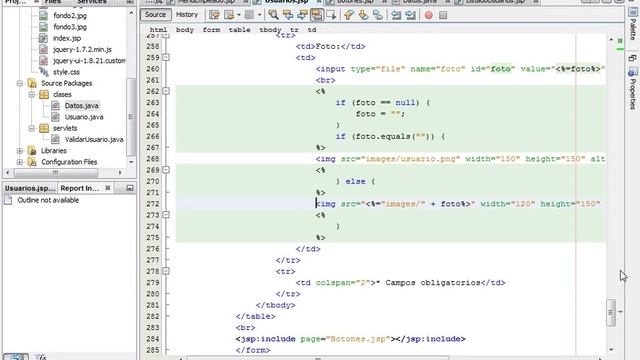Click editor vertical scrollbar thumb
Screen dimensions: 640x360
point(611,313)
